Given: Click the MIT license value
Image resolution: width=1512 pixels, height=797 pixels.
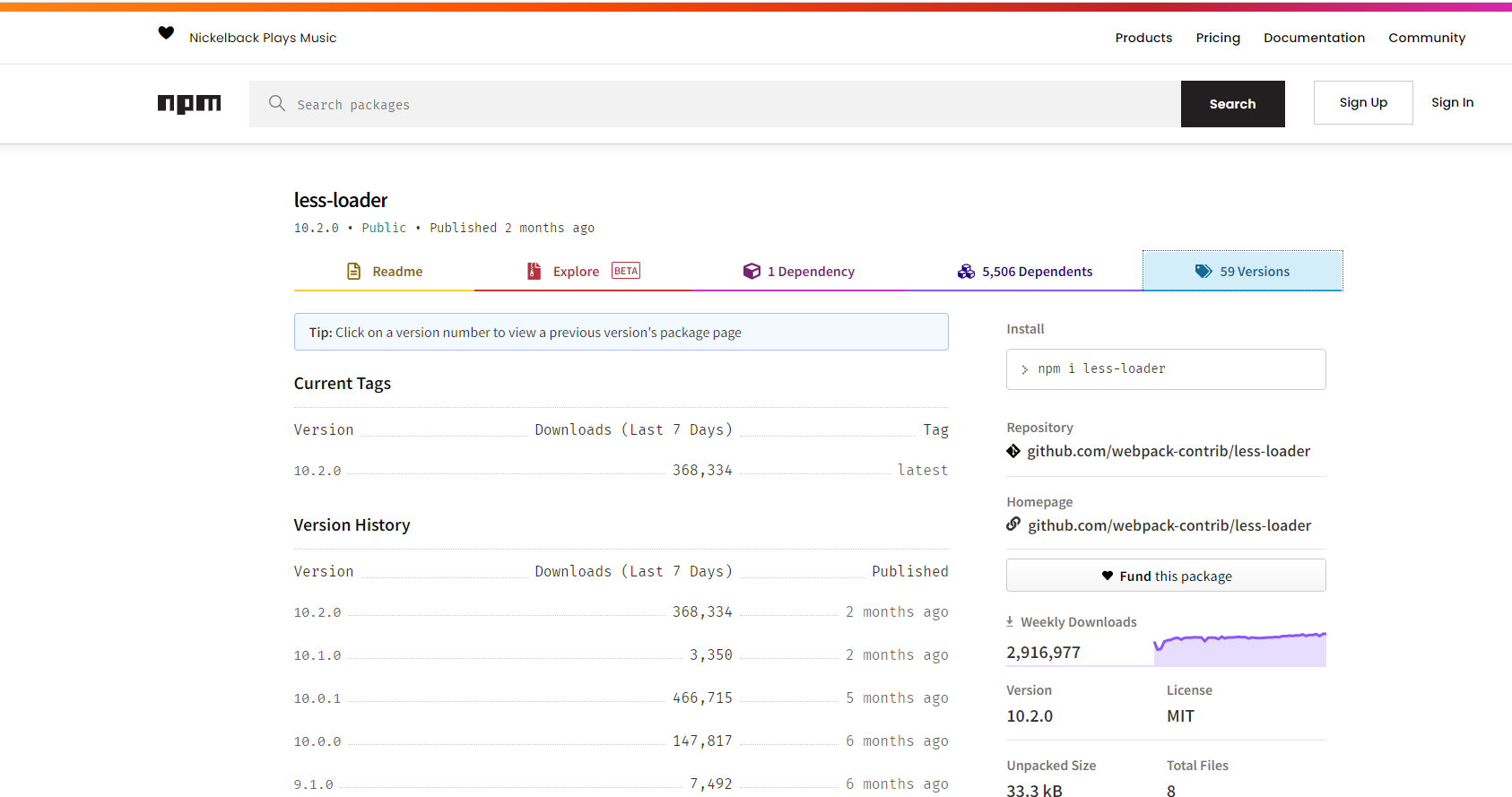Looking at the screenshot, I should 1180,716.
